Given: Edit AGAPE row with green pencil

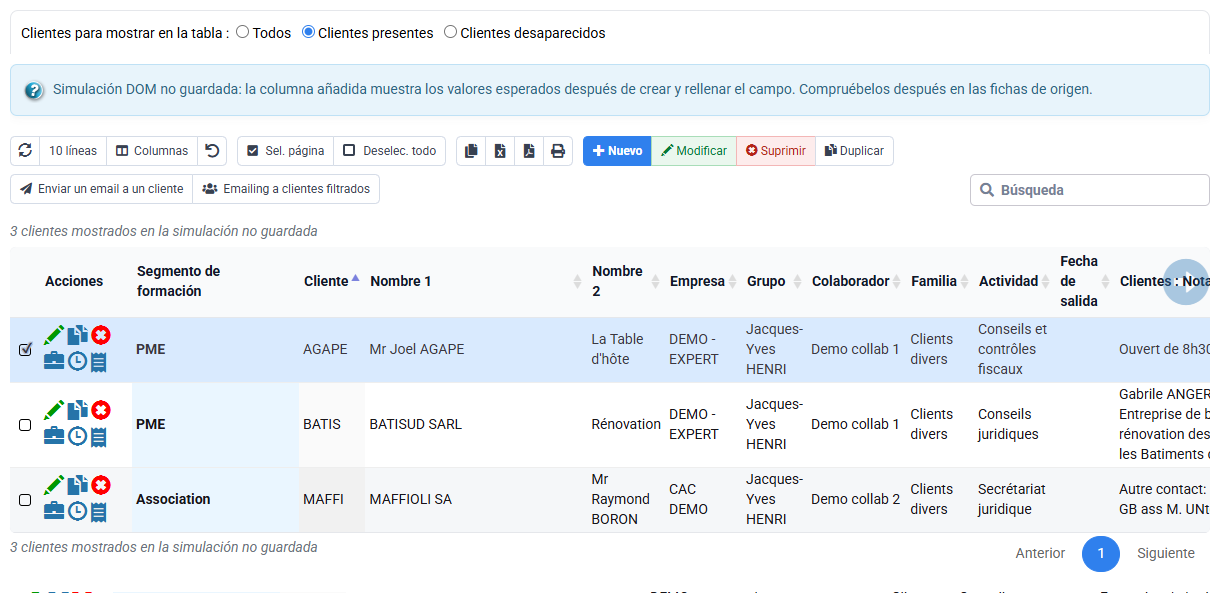Looking at the screenshot, I should pos(54,334).
